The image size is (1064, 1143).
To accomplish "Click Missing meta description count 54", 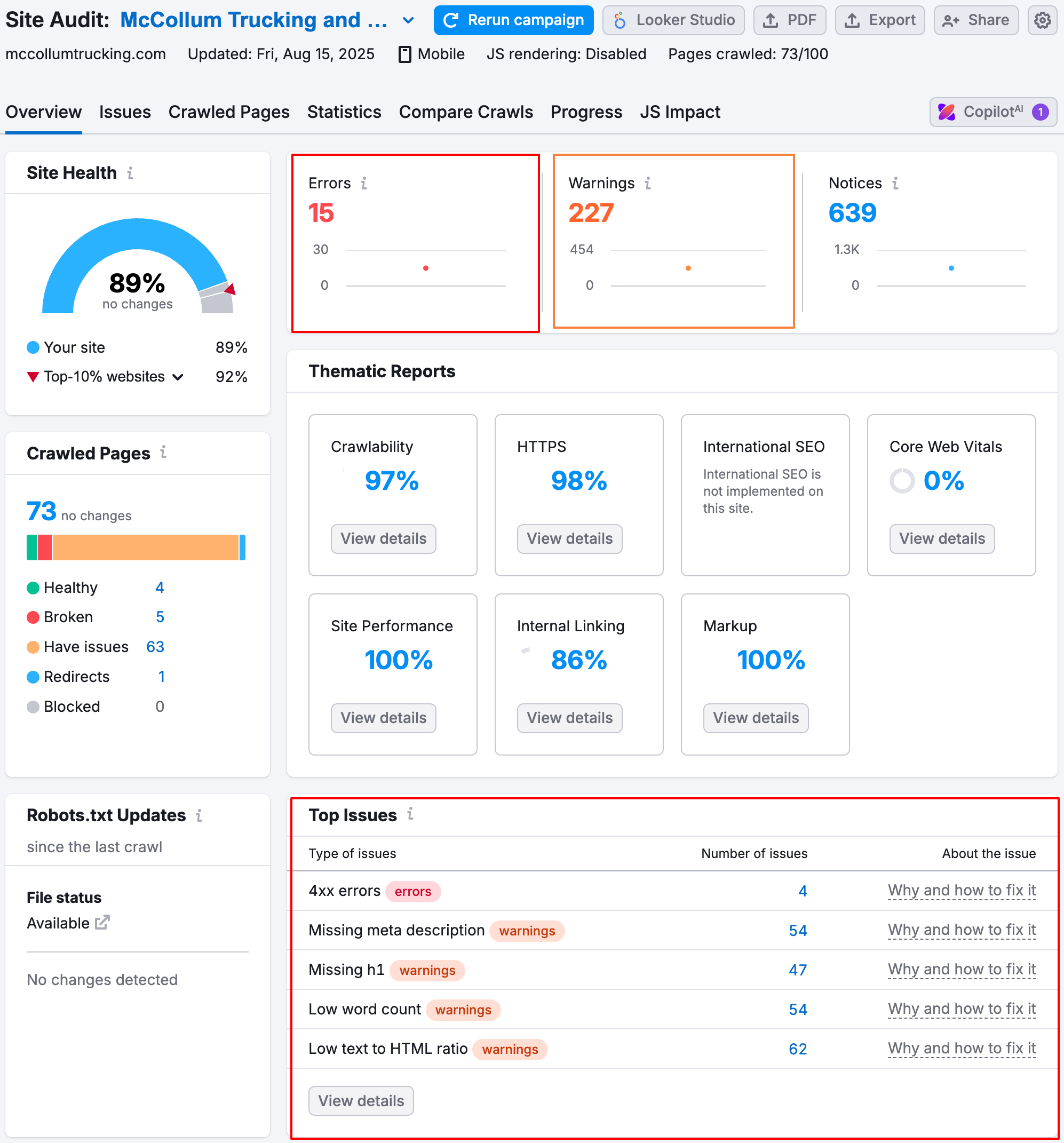I will coord(798,931).
